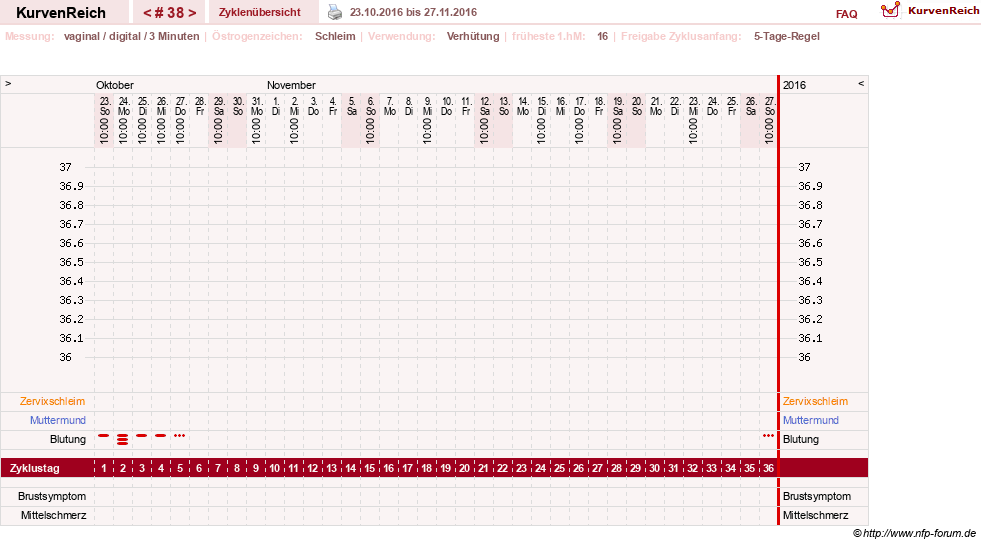Click the left Blutung row label

(68, 439)
